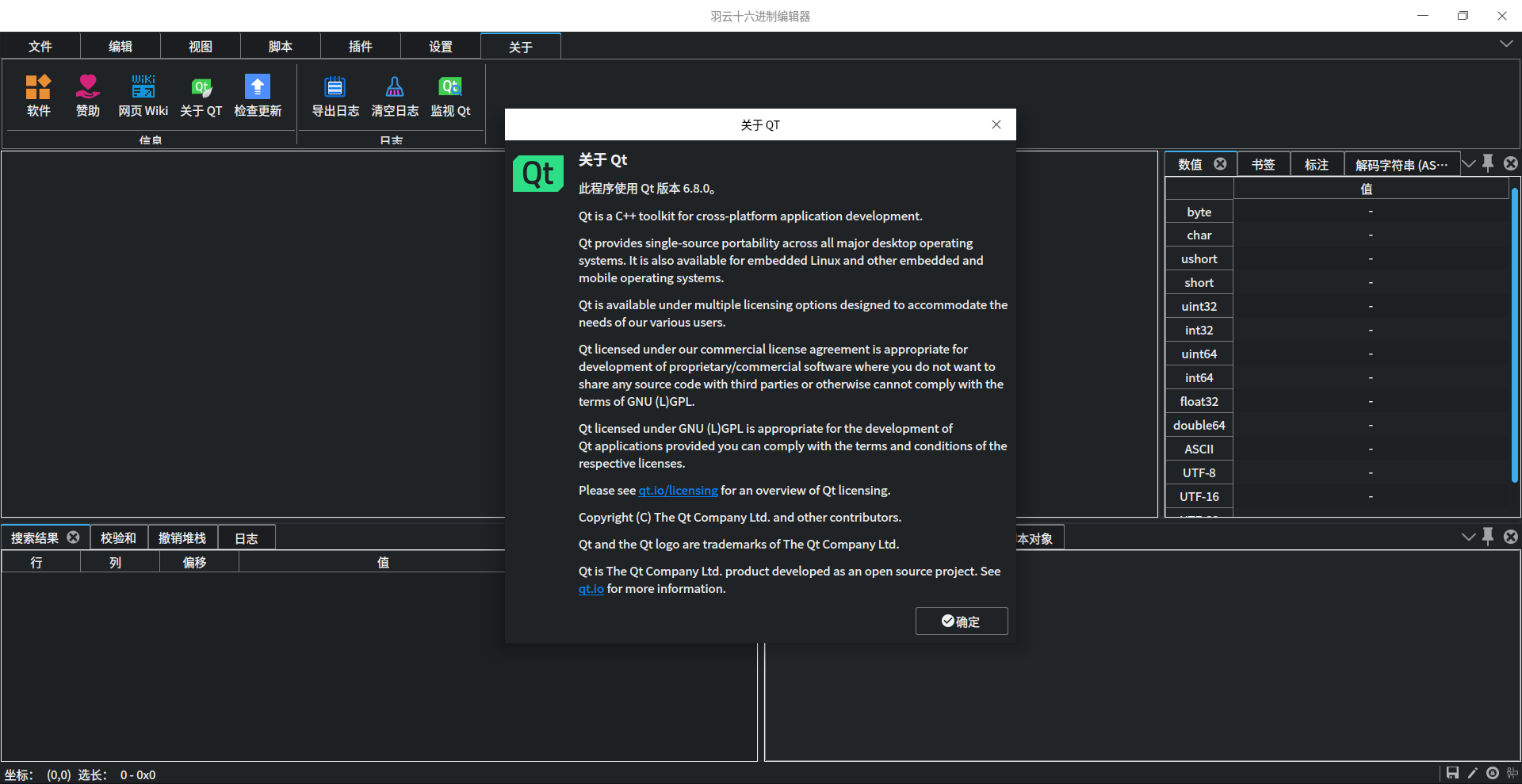Toggle the pencil edit mode icon in status bar
The image size is (1522, 784).
(x=1472, y=773)
